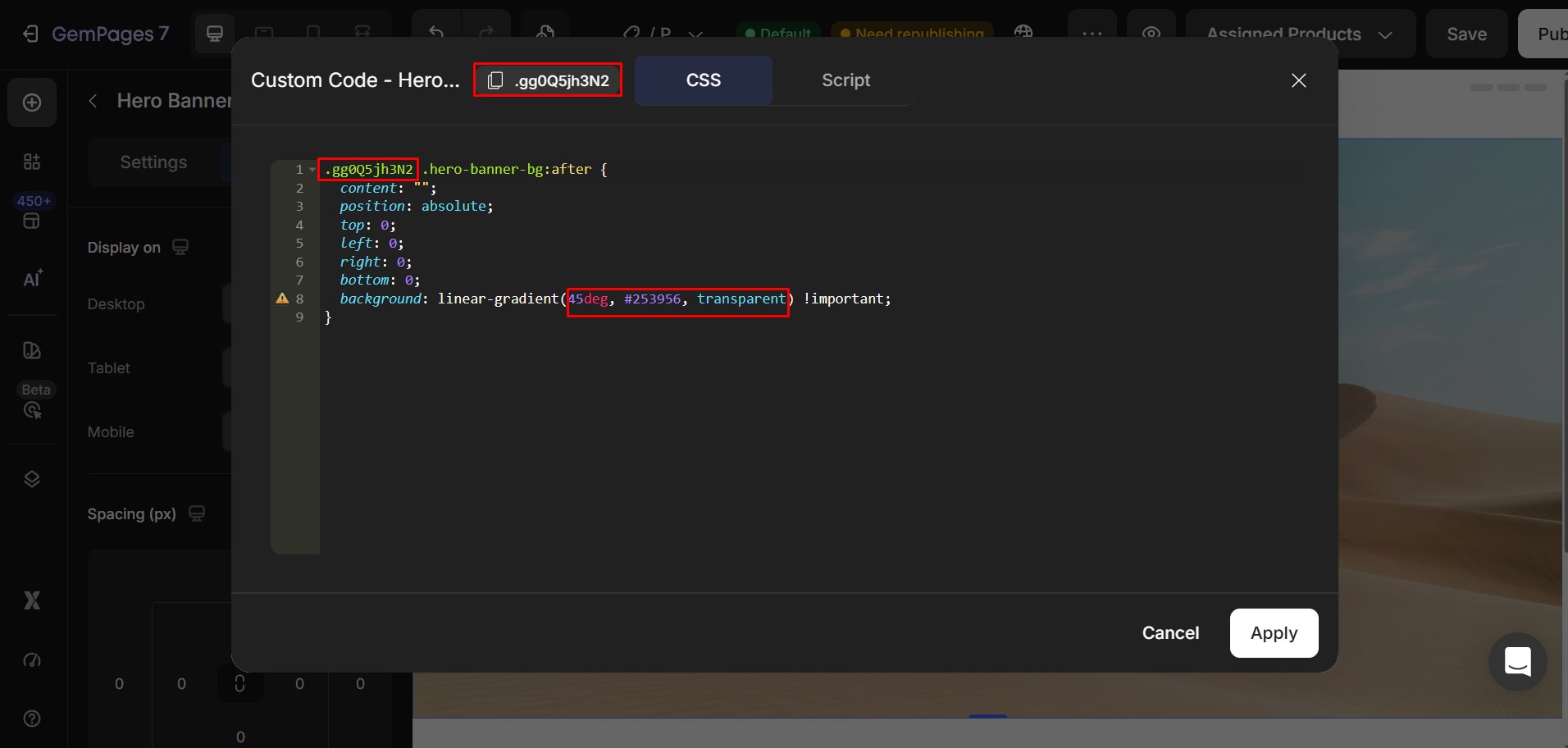1568x748 pixels.
Task: Click the Mobile label in Display on
Action: pyautogui.click(x=111, y=432)
